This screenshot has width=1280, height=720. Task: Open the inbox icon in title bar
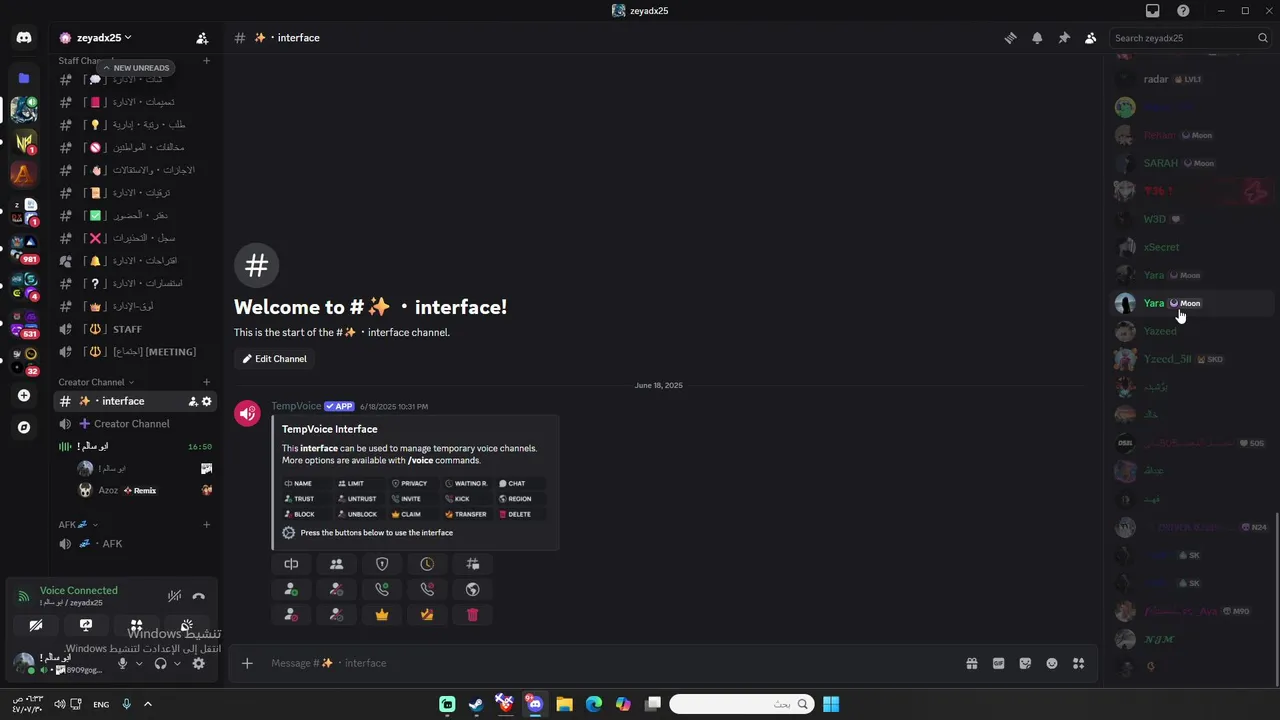[x=1152, y=11]
